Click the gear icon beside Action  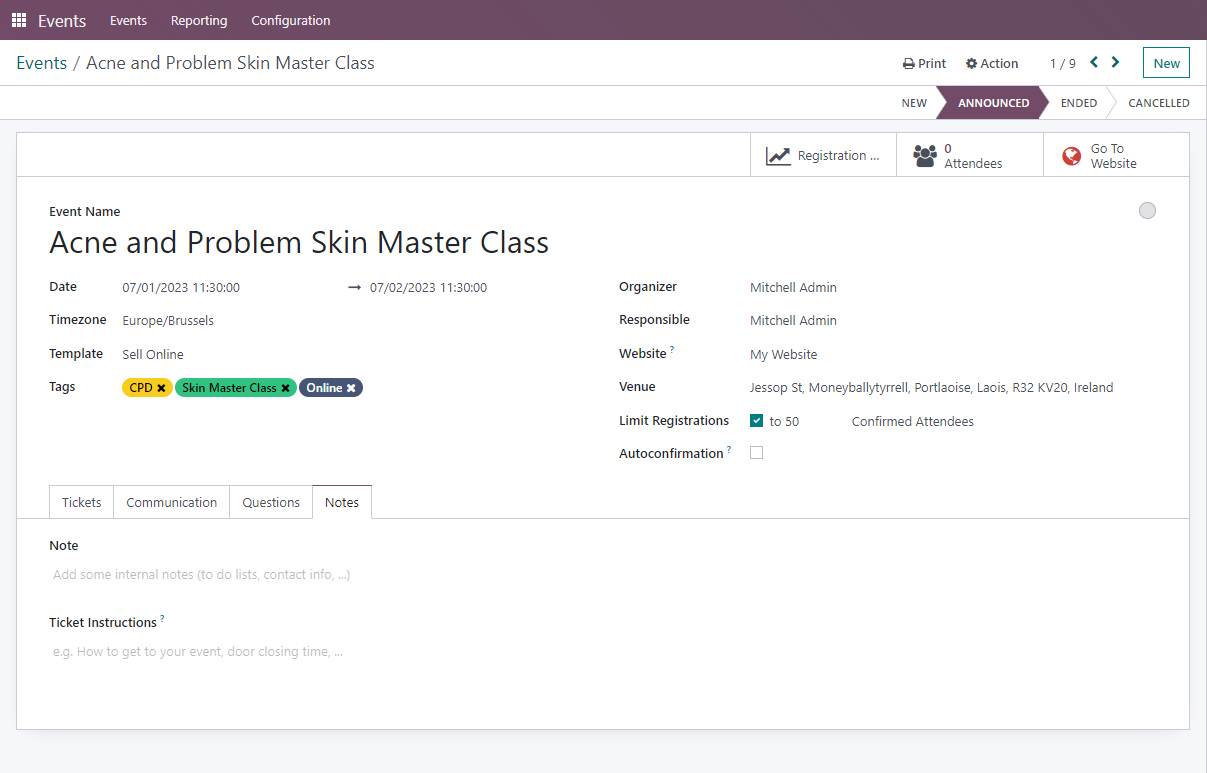[x=971, y=63]
